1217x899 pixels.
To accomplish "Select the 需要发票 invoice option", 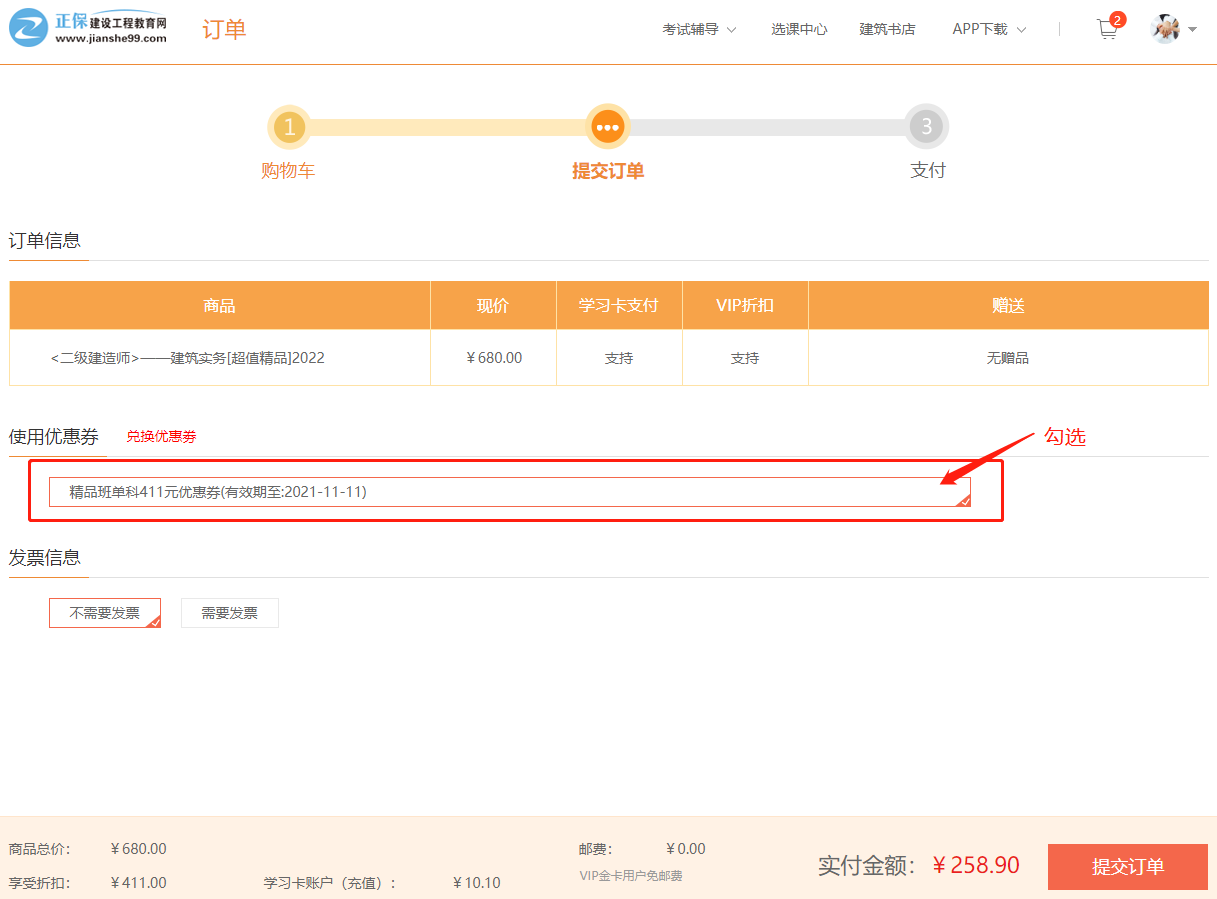I will [229, 612].
